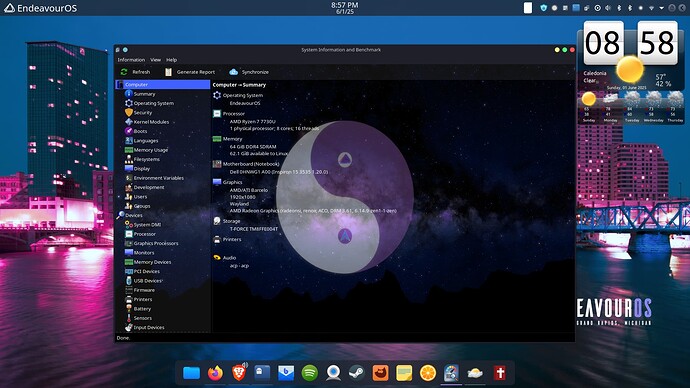690x388 pixels.
Task: Open Environment Variables in the sidebar
Action: coord(158,178)
